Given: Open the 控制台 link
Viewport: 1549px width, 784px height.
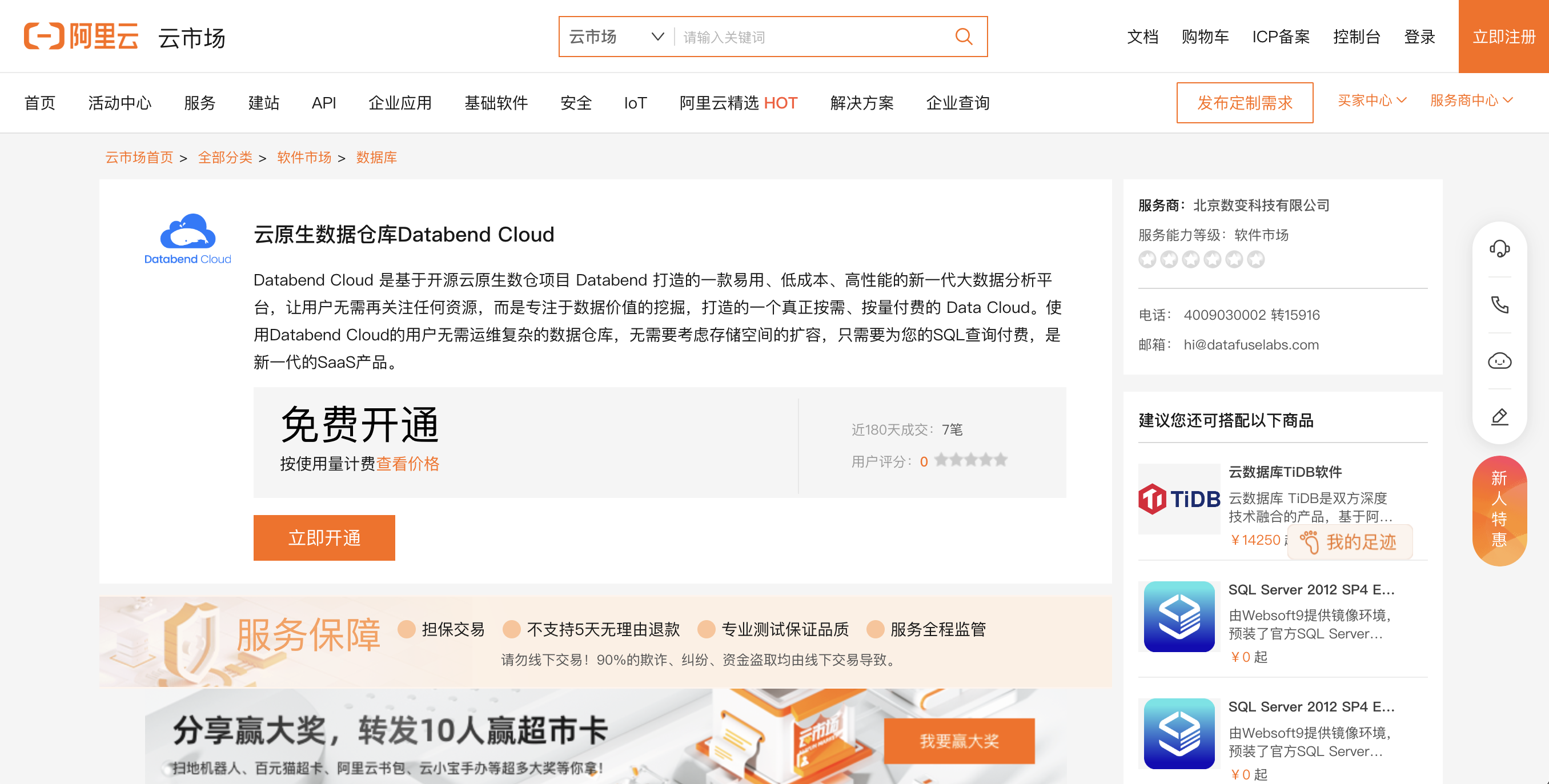Looking at the screenshot, I should pyautogui.click(x=1357, y=37).
